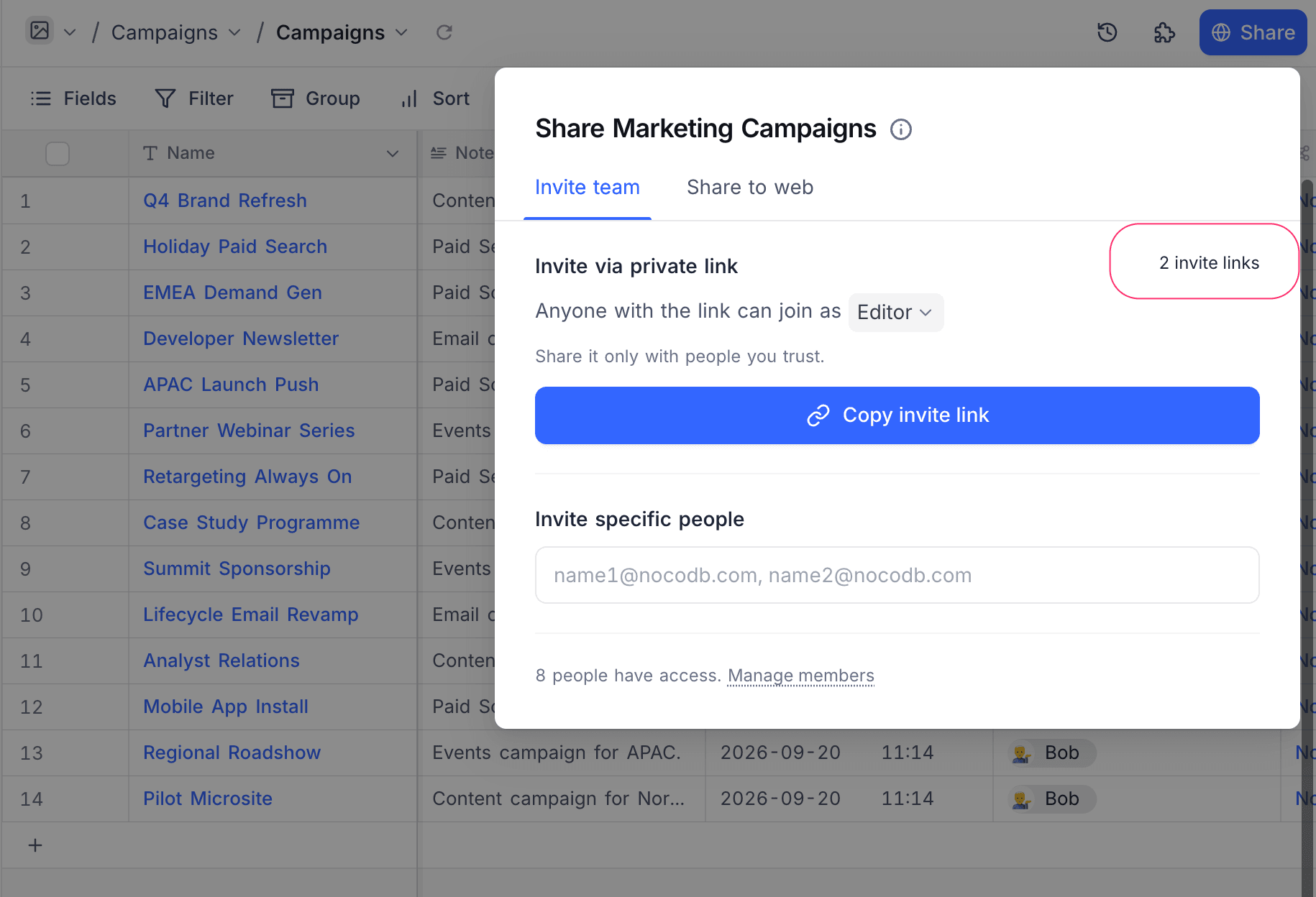The image size is (1316, 897).
Task: Open the Sort toolbar menu
Action: (x=435, y=98)
